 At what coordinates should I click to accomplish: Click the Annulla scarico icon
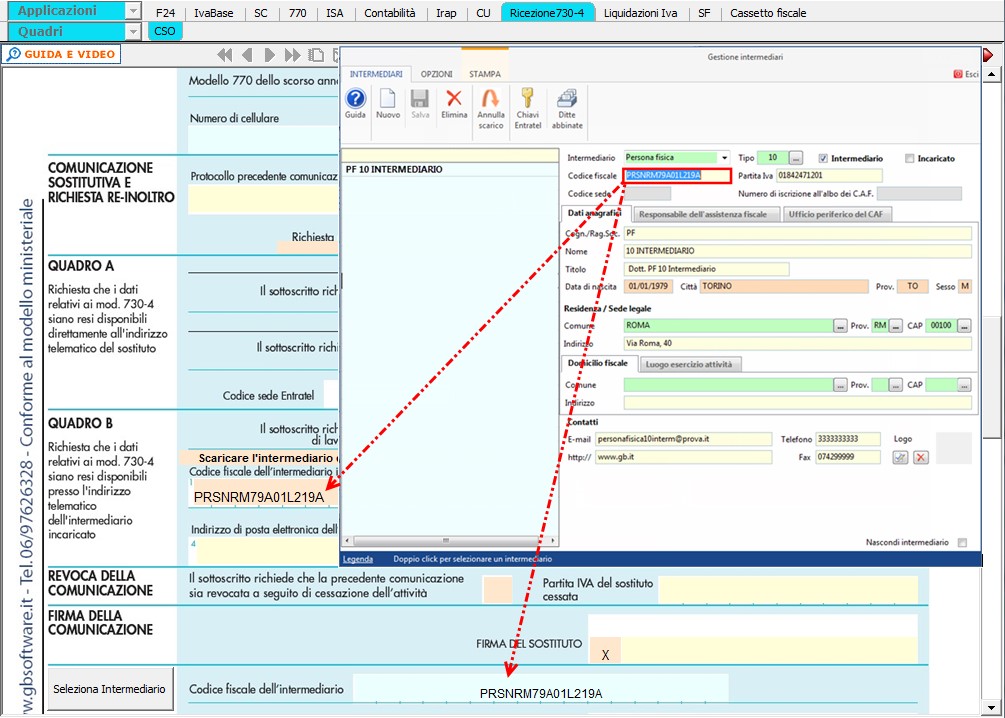click(x=491, y=101)
